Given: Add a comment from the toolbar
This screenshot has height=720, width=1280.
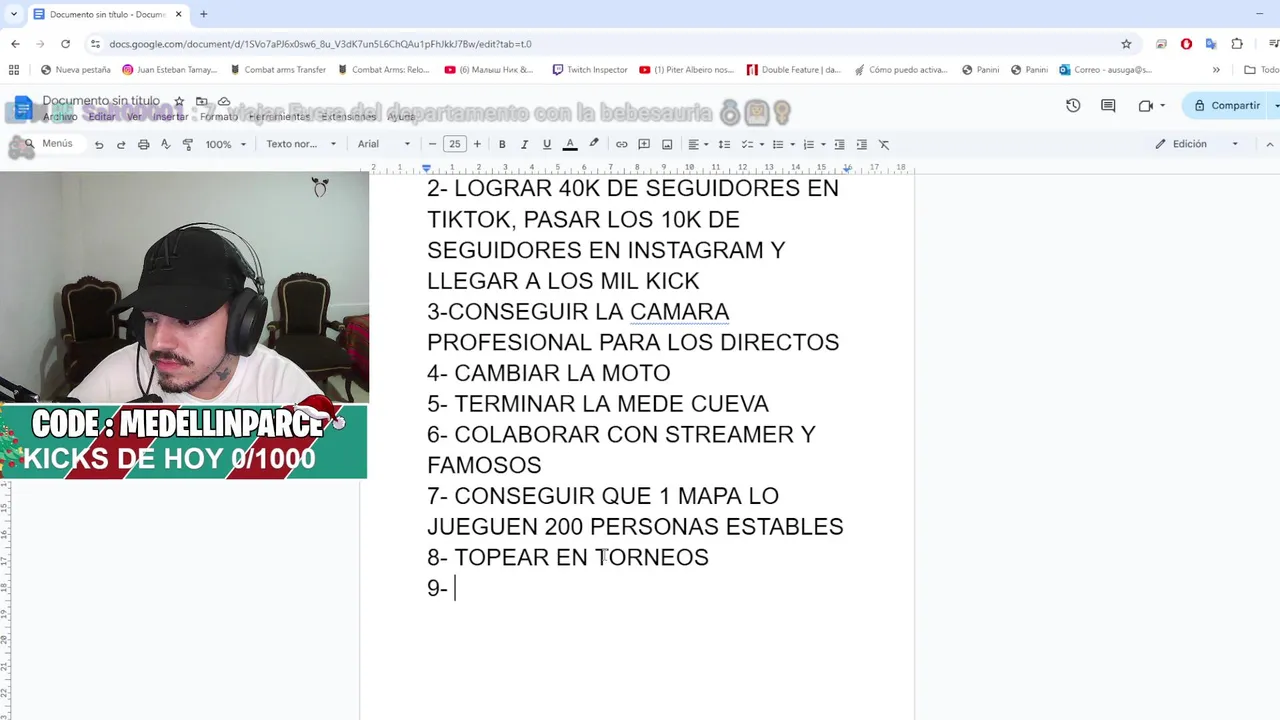Looking at the screenshot, I should [644, 144].
